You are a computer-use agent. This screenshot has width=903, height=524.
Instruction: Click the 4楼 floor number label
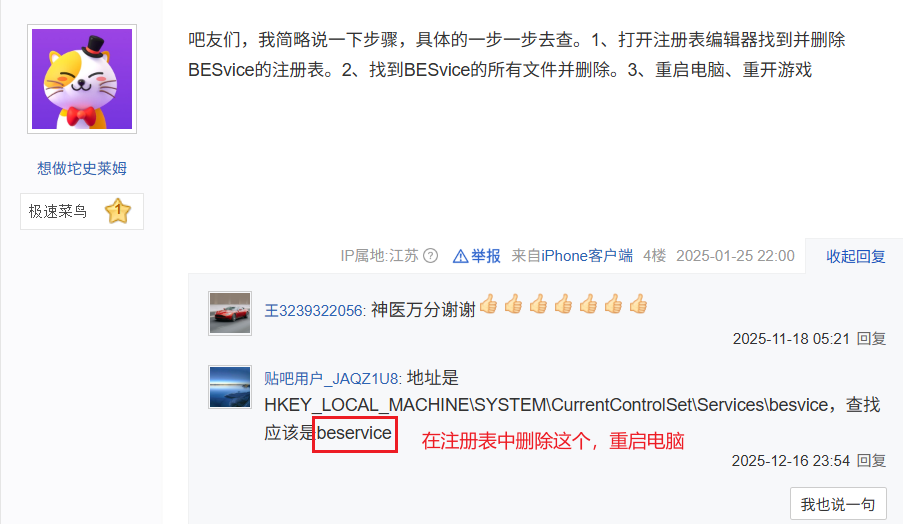point(654,256)
